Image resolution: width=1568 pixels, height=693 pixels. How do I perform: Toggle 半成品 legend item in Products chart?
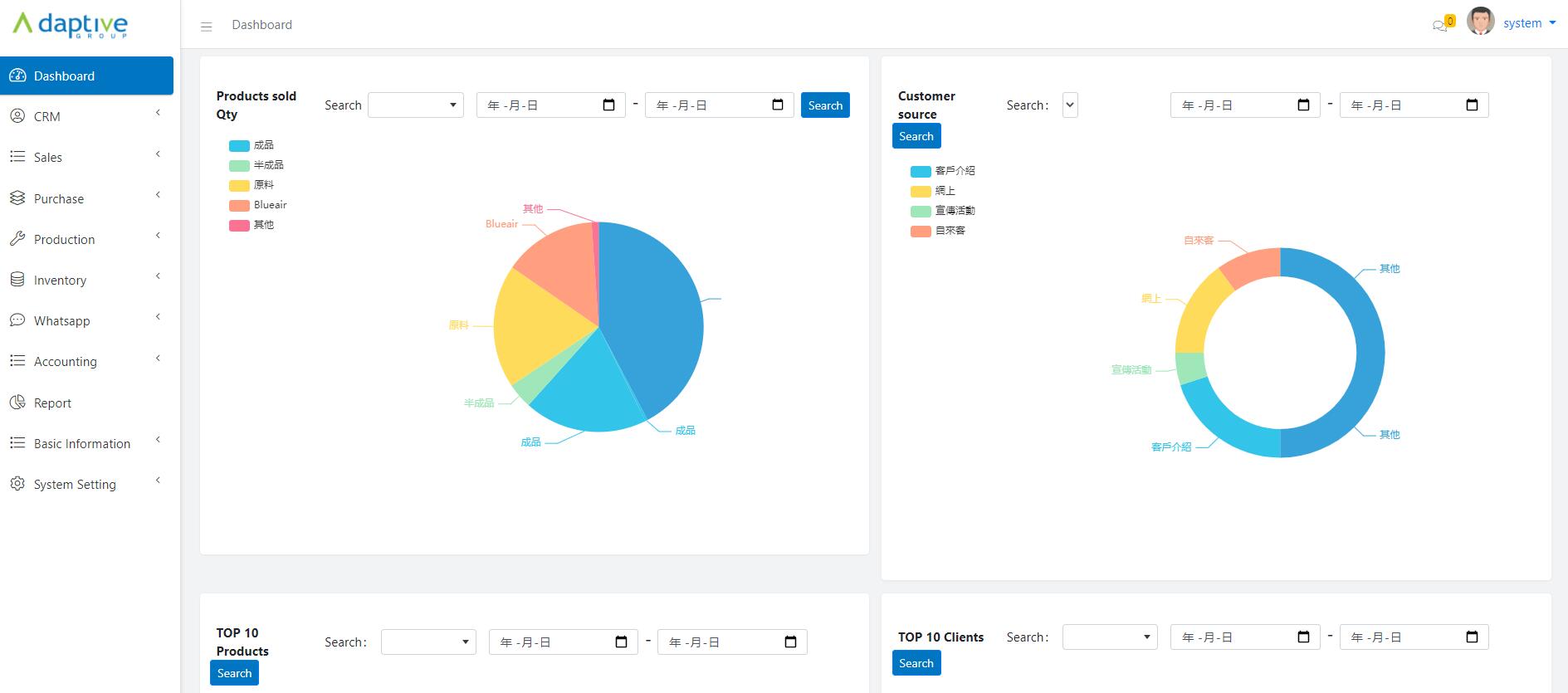(256, 165)
